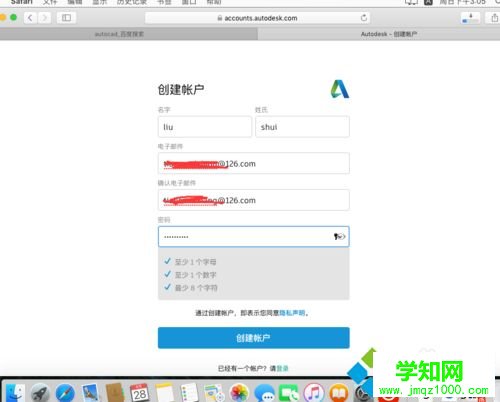The width and height of the screenshot is (500, 402).
Task: Click the first name field containing liu
Action: point(205,127)
